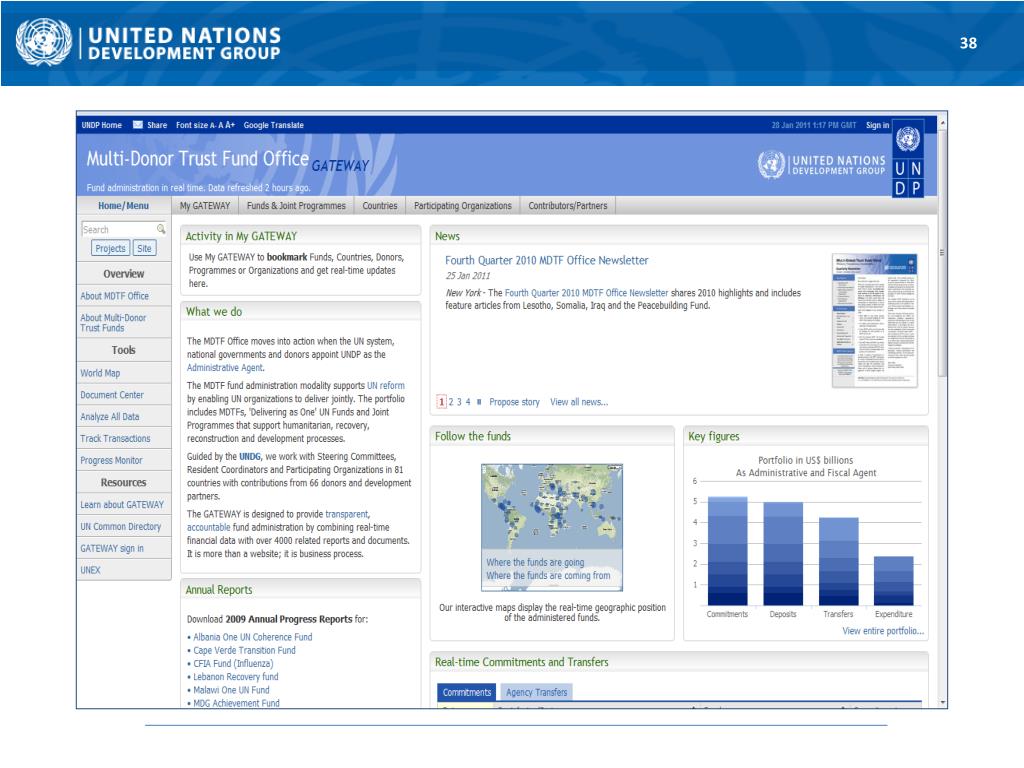Open Participating Organizations tab
This screenshot has height=768, width=1024.
463,206
